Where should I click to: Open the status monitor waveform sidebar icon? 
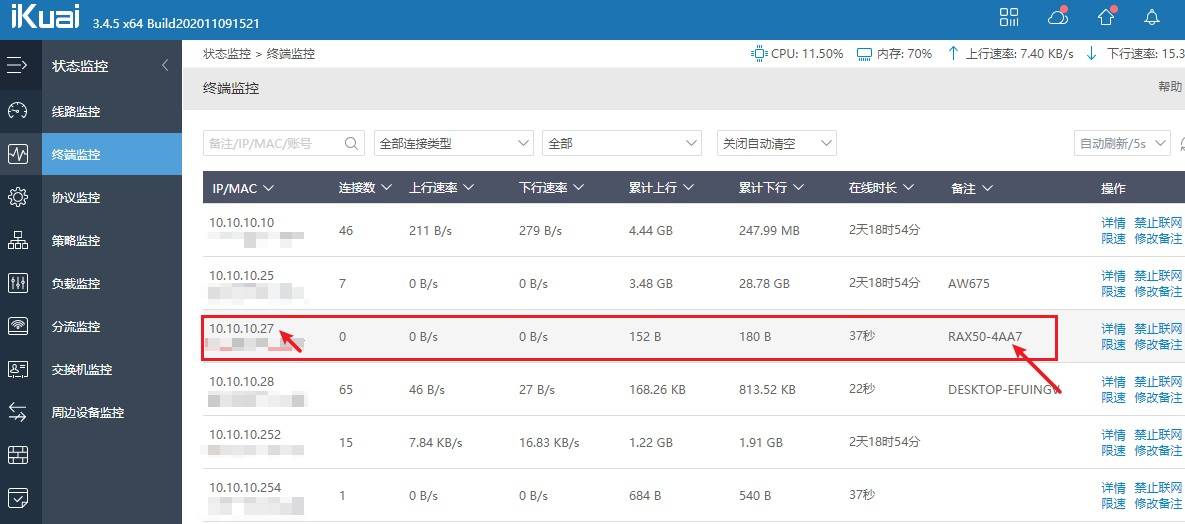(17, 154)
